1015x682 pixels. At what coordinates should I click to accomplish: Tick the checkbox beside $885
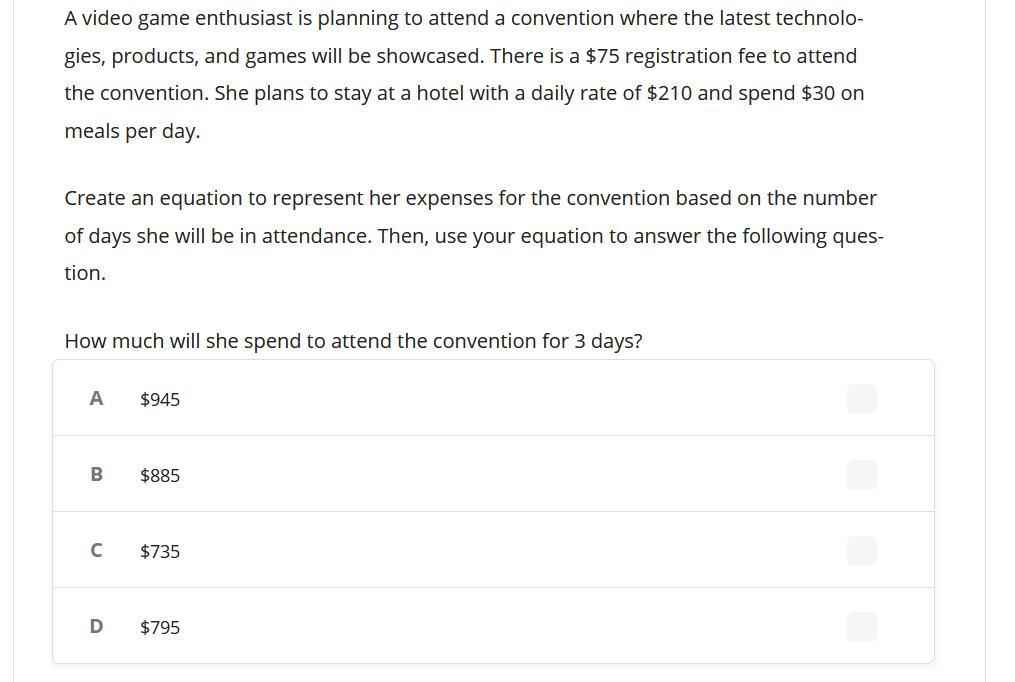click(x=861, y=475)
